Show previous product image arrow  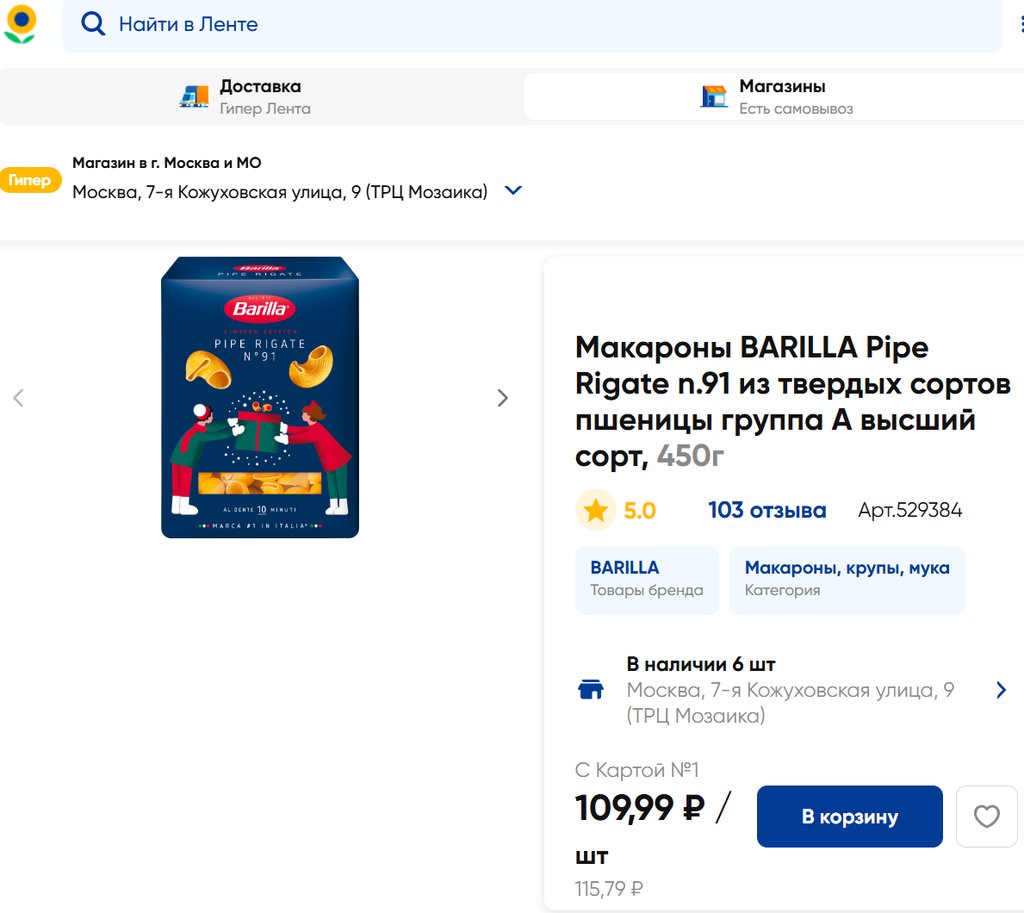point(18,398)
